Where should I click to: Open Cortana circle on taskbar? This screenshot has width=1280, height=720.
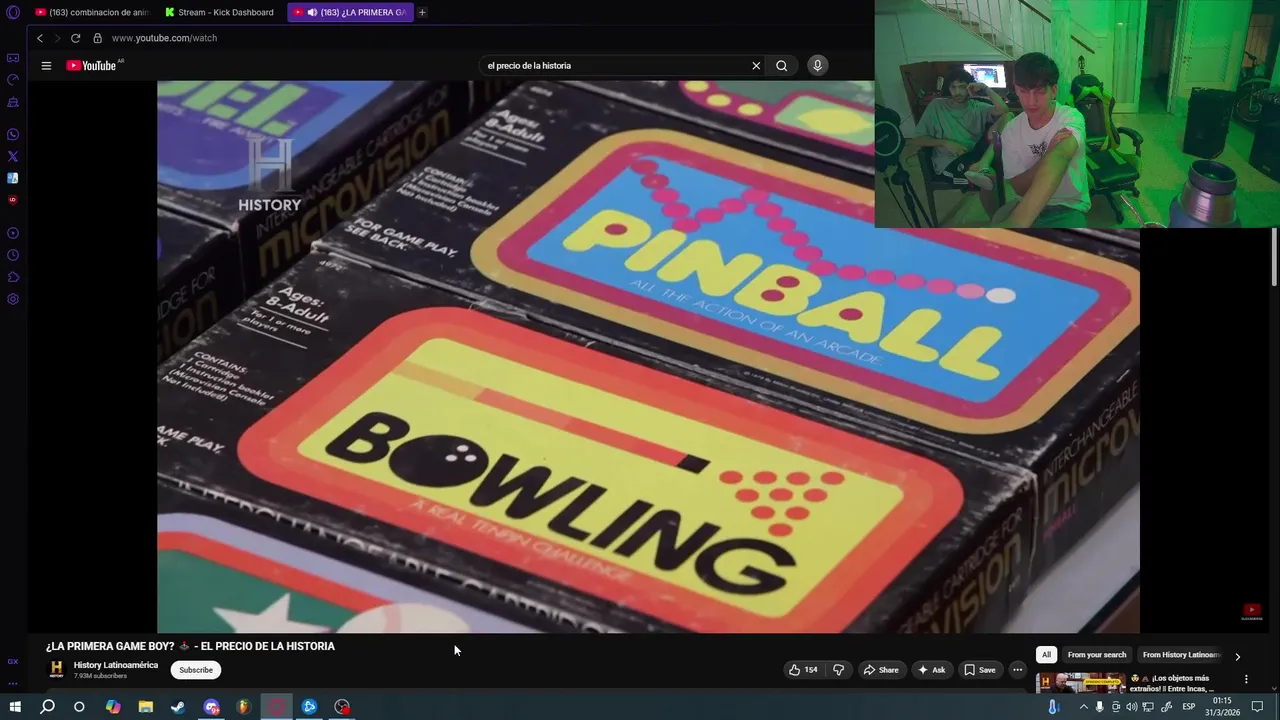[x=79, y=707]
